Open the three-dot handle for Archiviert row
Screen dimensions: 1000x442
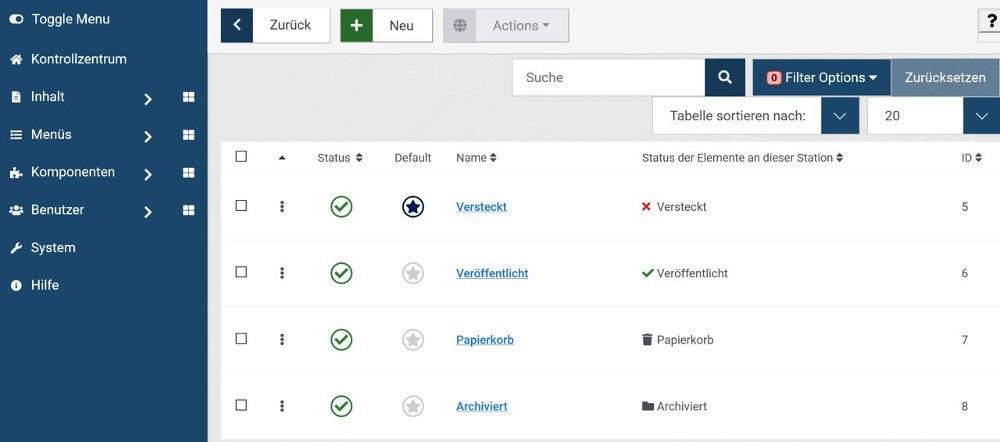(x=282, y=406)
